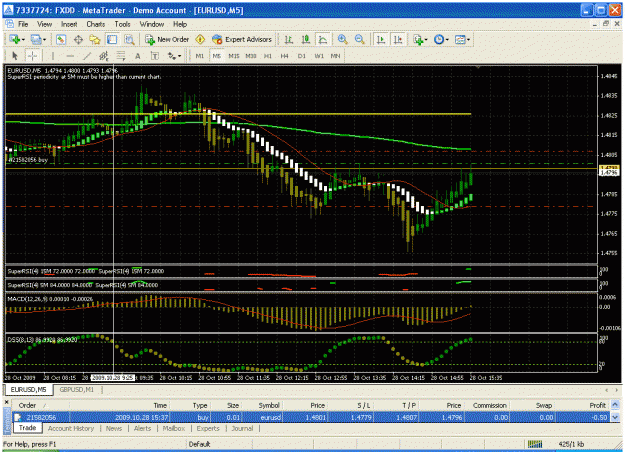The image size is (625, 452).
Task: Toggle the Auto Scroll chart button
Action: [x=381, y=39]
